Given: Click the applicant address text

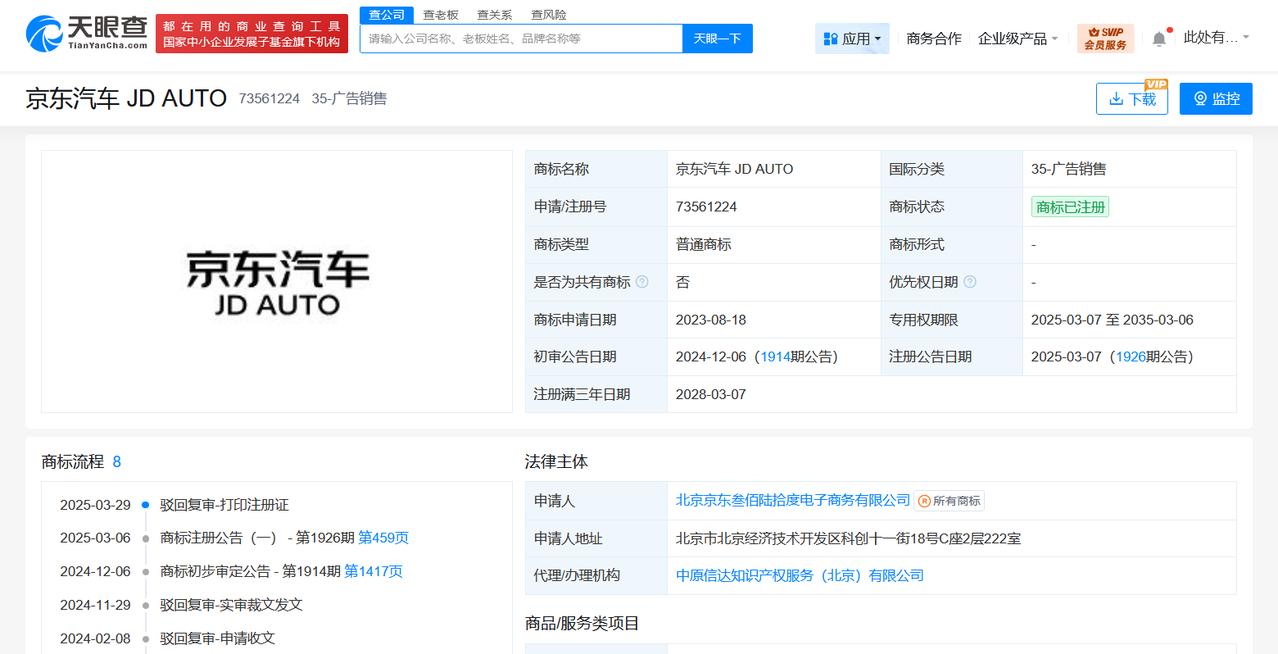Looking at the screenshot, I should tap(848, 538).
